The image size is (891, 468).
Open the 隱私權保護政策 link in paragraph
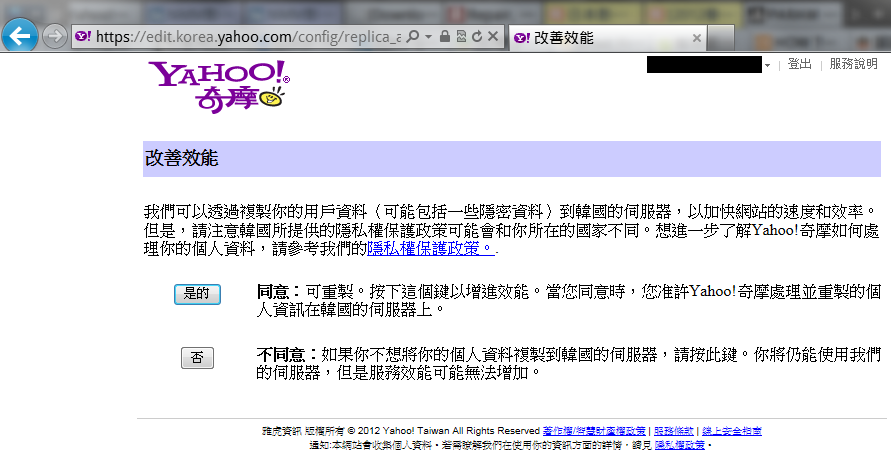[430, 249]
